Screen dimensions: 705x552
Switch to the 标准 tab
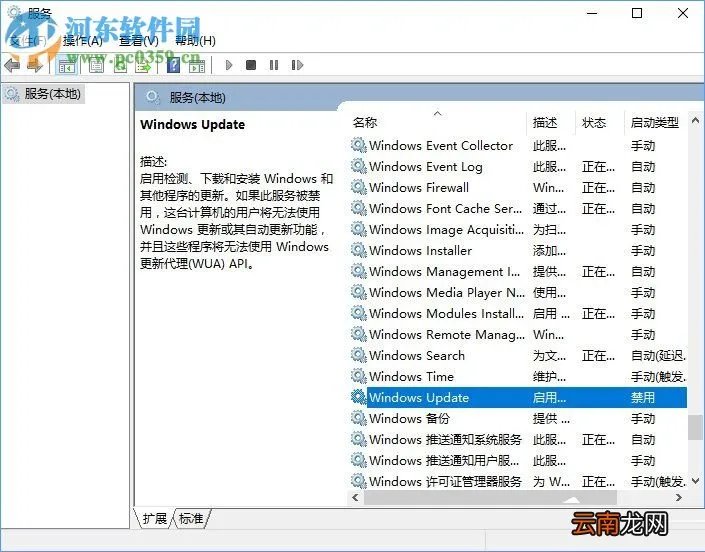click(x=191, y=519)
